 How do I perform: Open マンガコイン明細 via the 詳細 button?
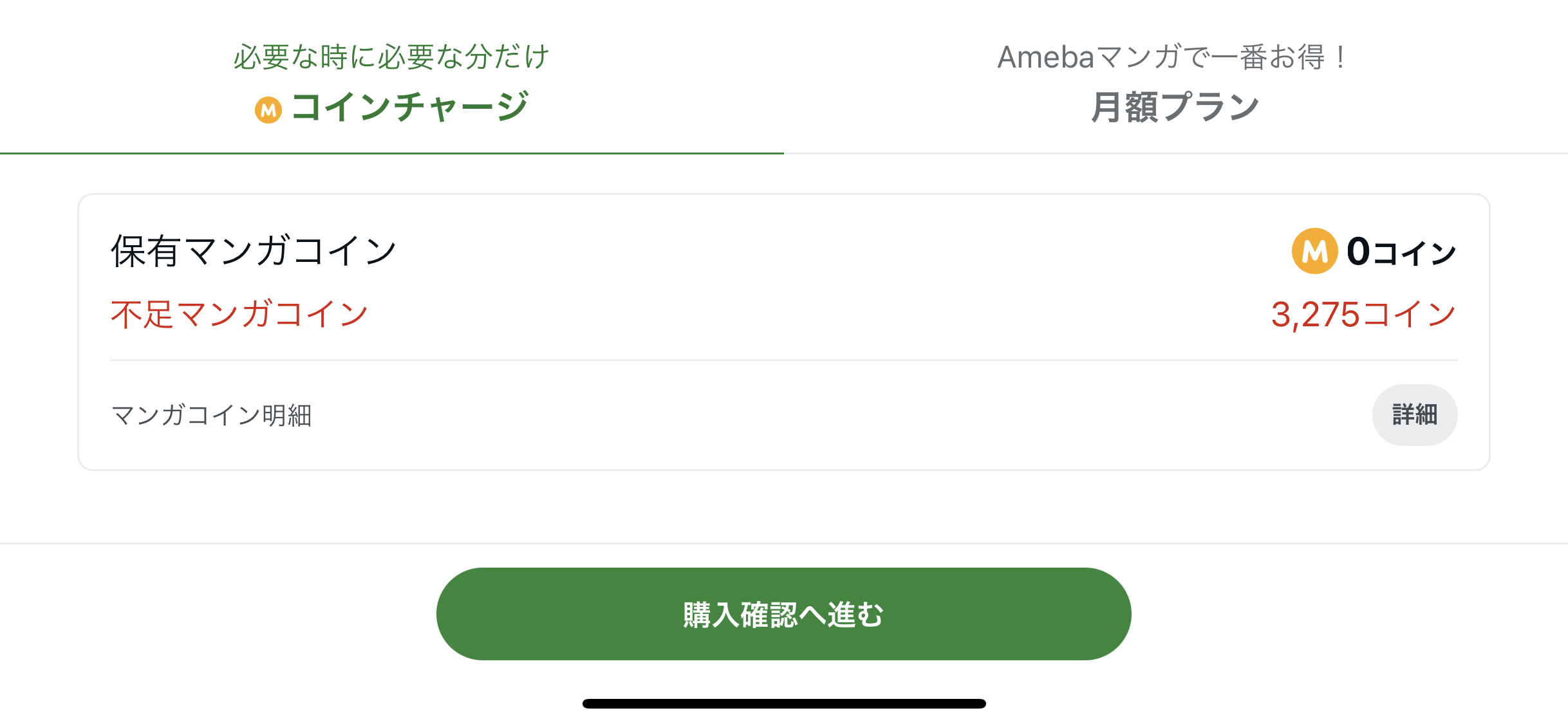point(1415,414)
